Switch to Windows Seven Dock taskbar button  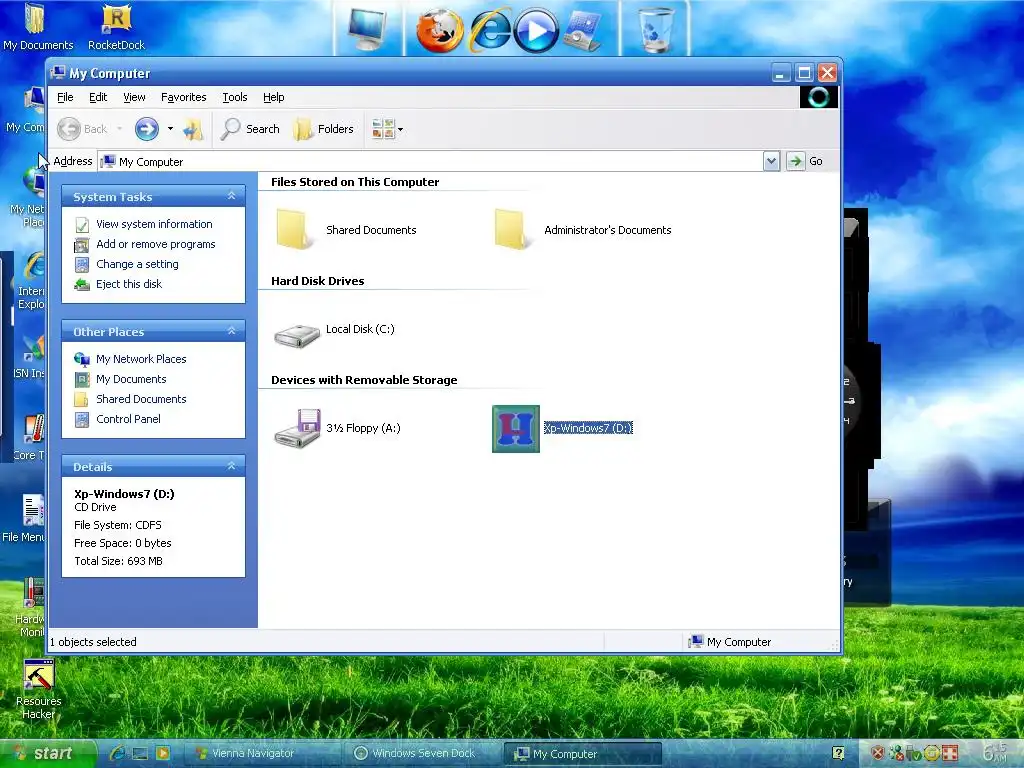pos(423,753)
